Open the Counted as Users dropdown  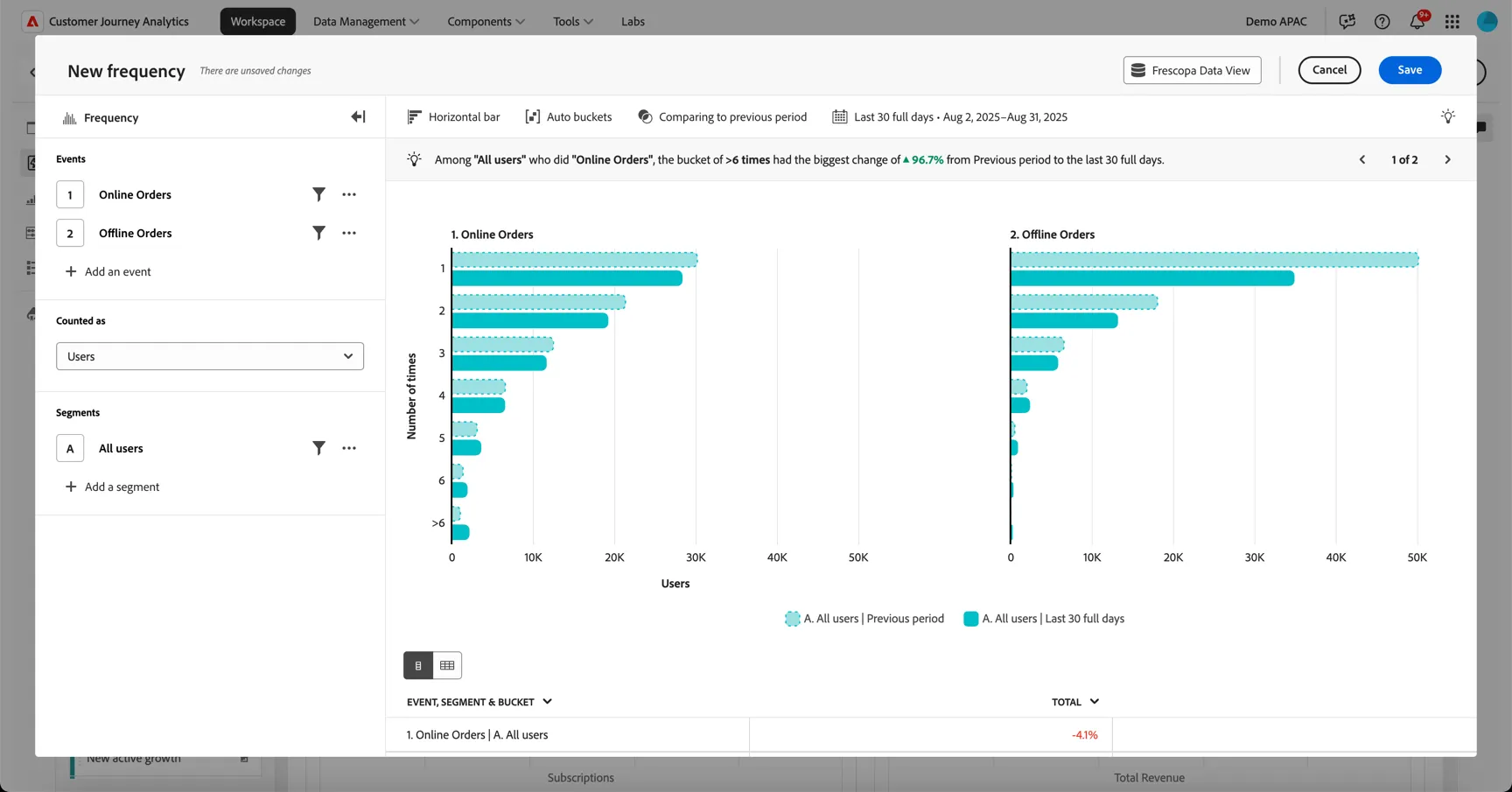pyautogui.click(x=210, y=356)
